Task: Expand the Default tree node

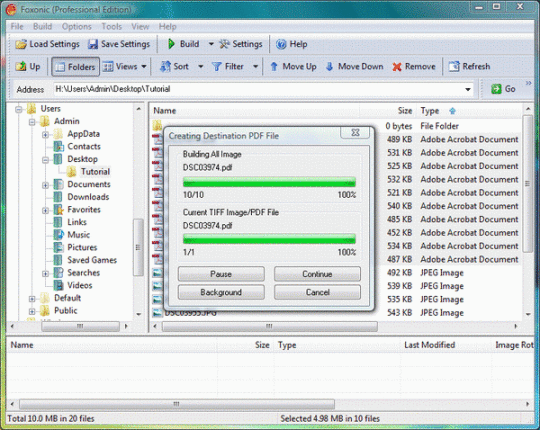Action: click(x=32, y=298)
